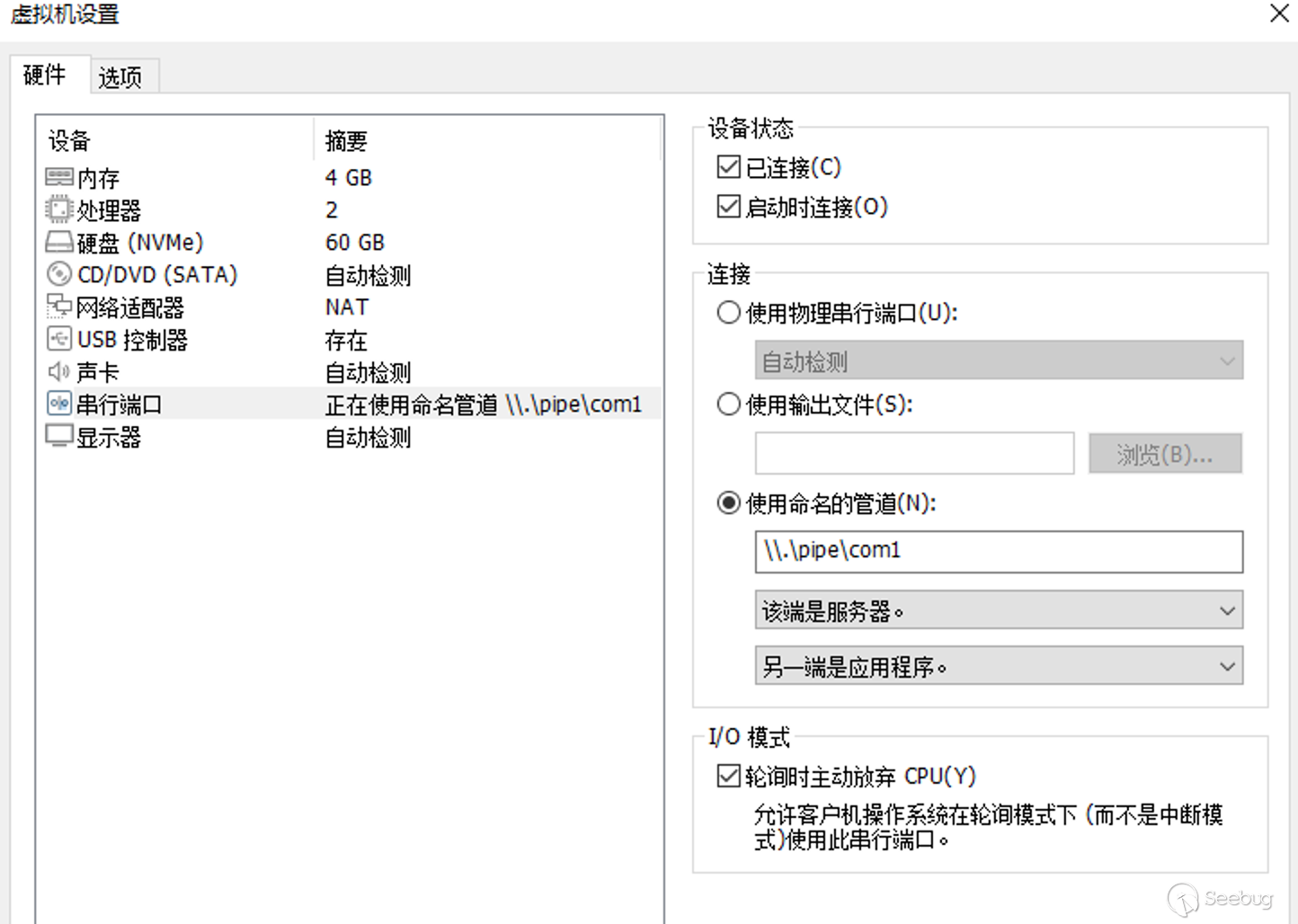Image resolution: width=1298 pixels, height=924 pixels.
Task: Click the 60 GB disk summary value
Action: click(355, 243)
